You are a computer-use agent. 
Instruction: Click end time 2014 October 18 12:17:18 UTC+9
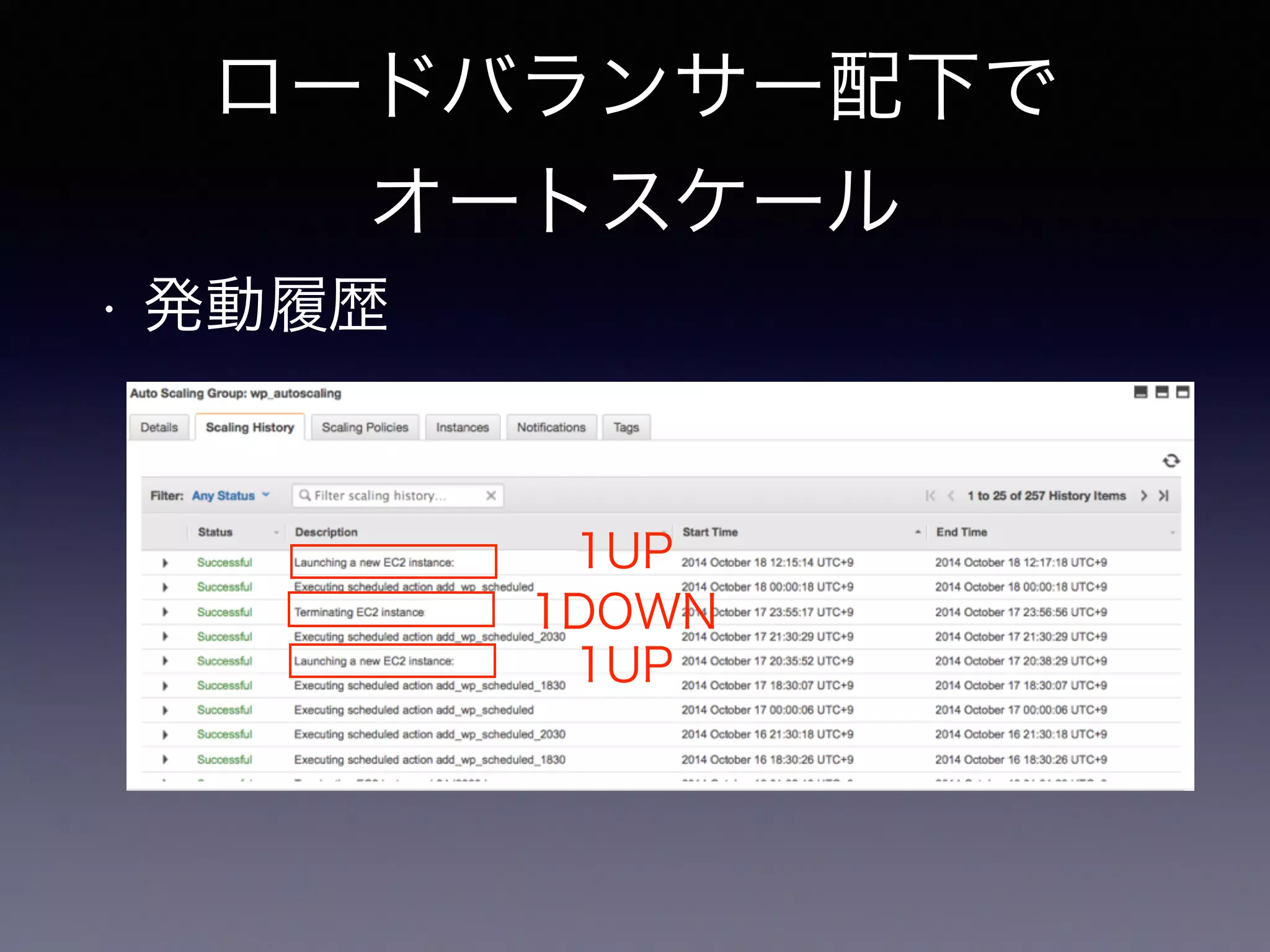pos(1021,563)
